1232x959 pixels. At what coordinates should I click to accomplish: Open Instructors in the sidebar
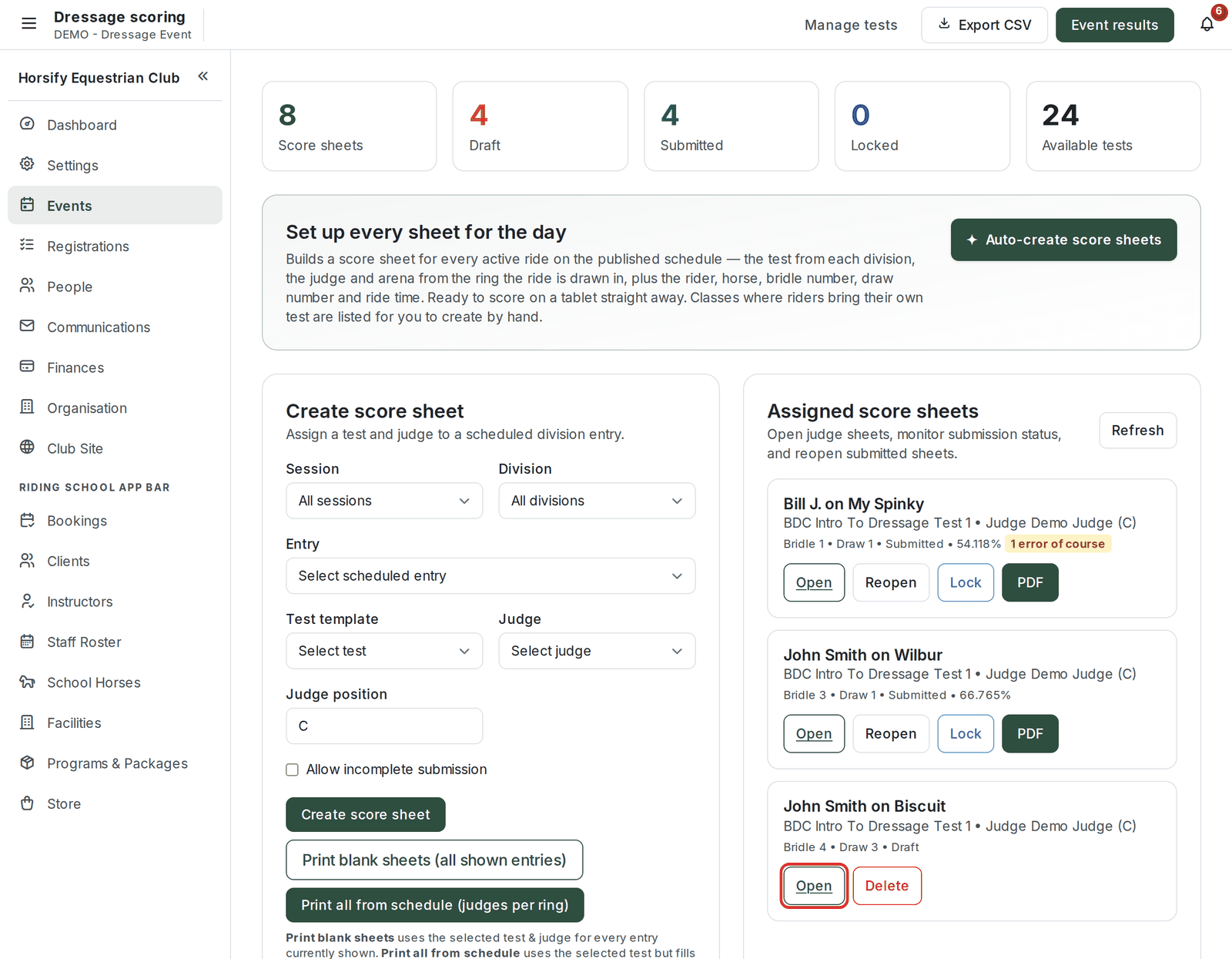click(x=115, y=602)
